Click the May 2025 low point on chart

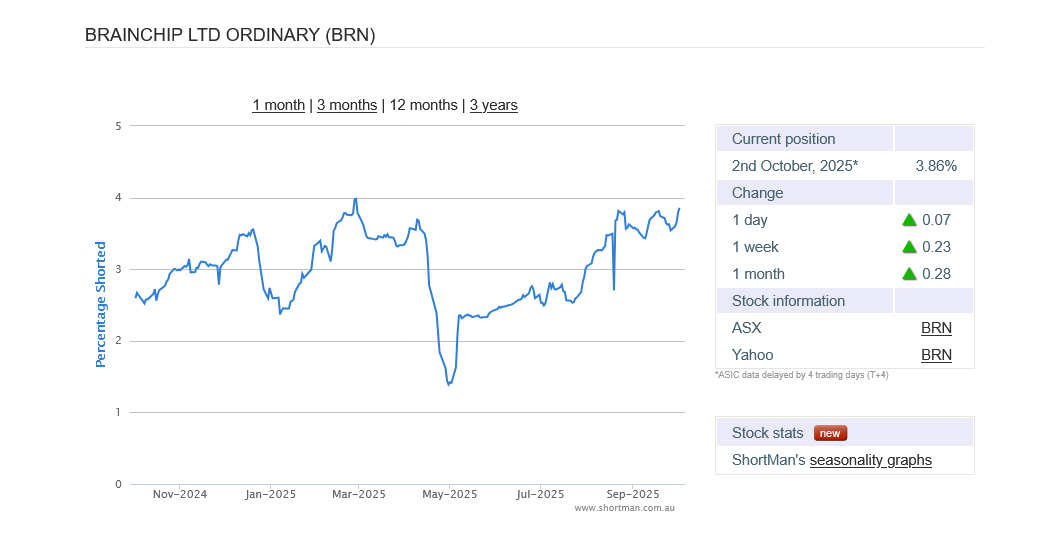click(x=448, y=385)
